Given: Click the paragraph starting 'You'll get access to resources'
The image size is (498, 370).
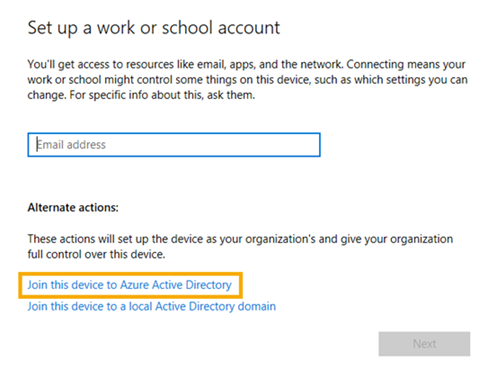Looking at the screenshot, I should 247,80.
